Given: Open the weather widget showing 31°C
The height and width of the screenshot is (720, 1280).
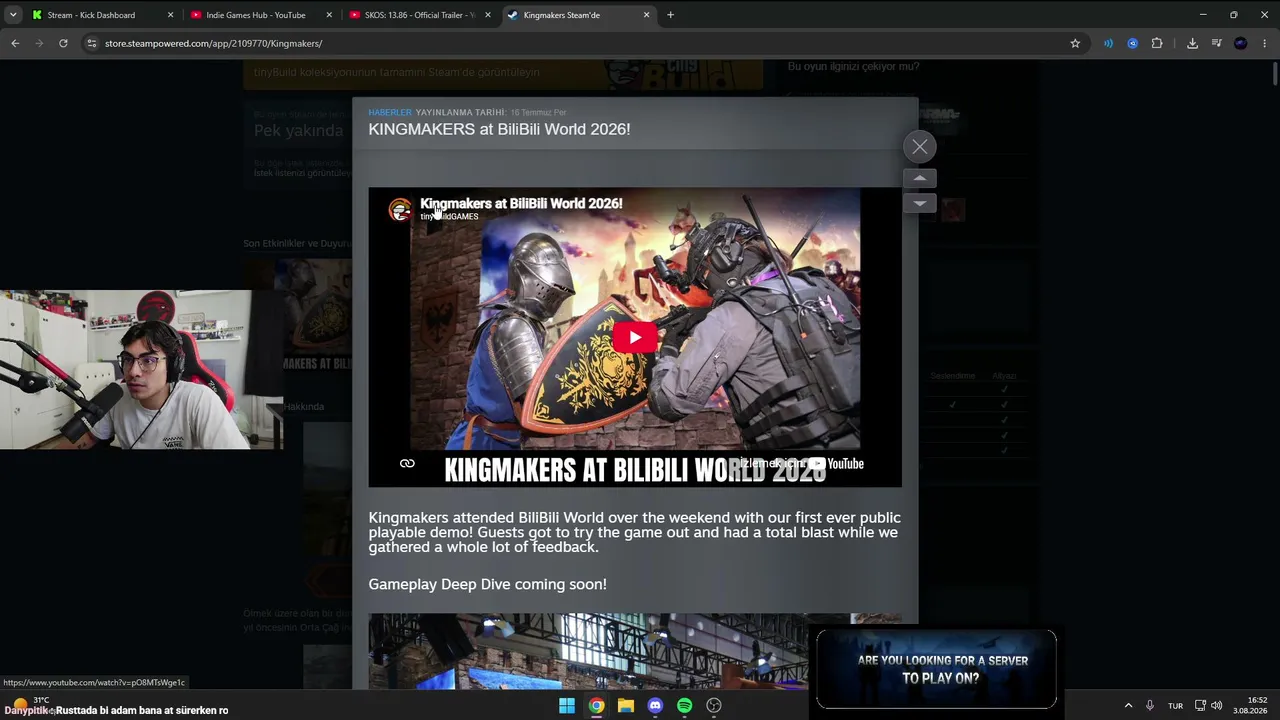Looking at the screenshot, I should (30, 705).
